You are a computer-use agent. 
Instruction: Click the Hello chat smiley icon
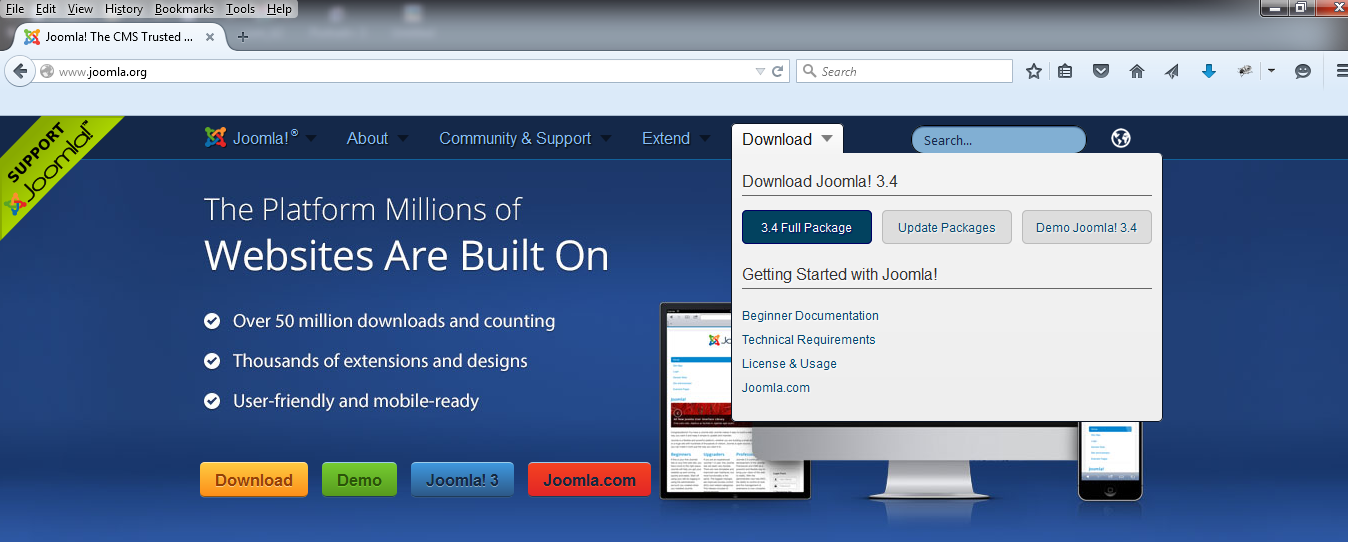(1303, 71)
